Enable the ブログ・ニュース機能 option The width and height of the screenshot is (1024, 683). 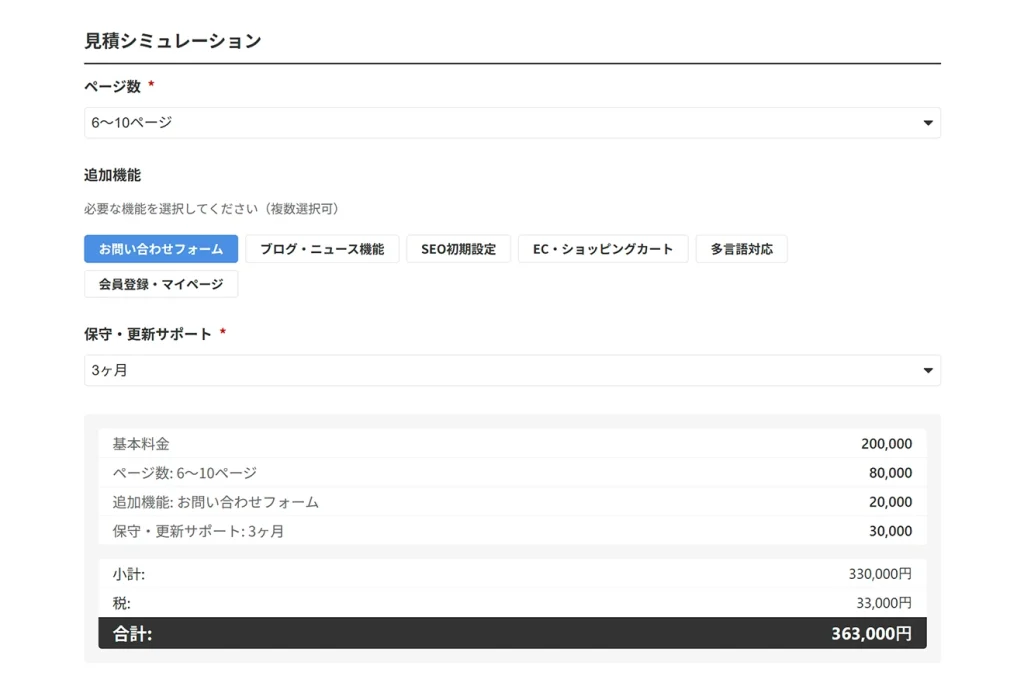point(322,249)
